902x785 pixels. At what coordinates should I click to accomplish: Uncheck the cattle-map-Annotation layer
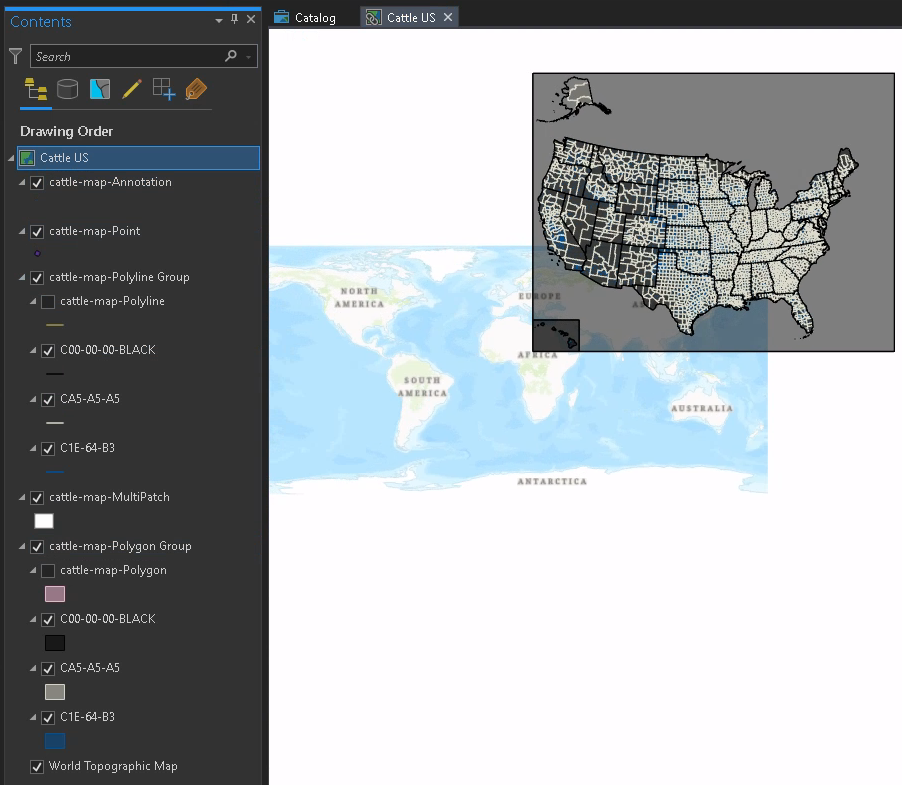click(x=37, y=183)
